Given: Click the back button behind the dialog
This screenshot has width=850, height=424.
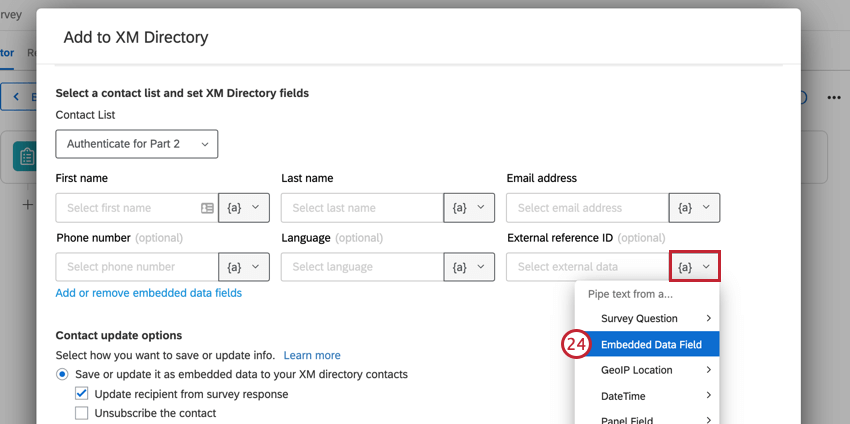Looking at the screenshot, I should click(x=18, y=97).
